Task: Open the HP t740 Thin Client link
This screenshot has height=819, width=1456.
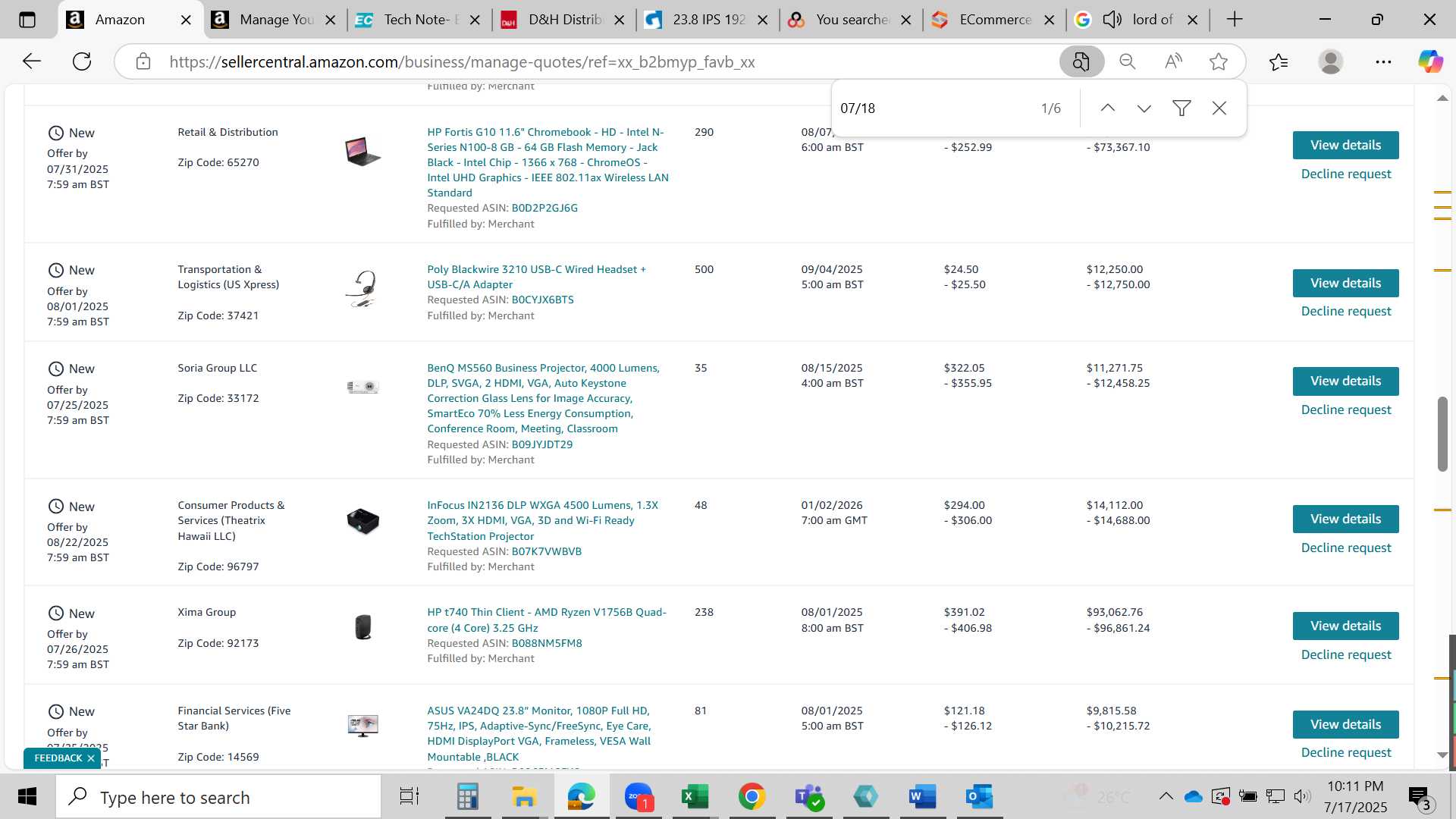Action: tap(547, 620)
